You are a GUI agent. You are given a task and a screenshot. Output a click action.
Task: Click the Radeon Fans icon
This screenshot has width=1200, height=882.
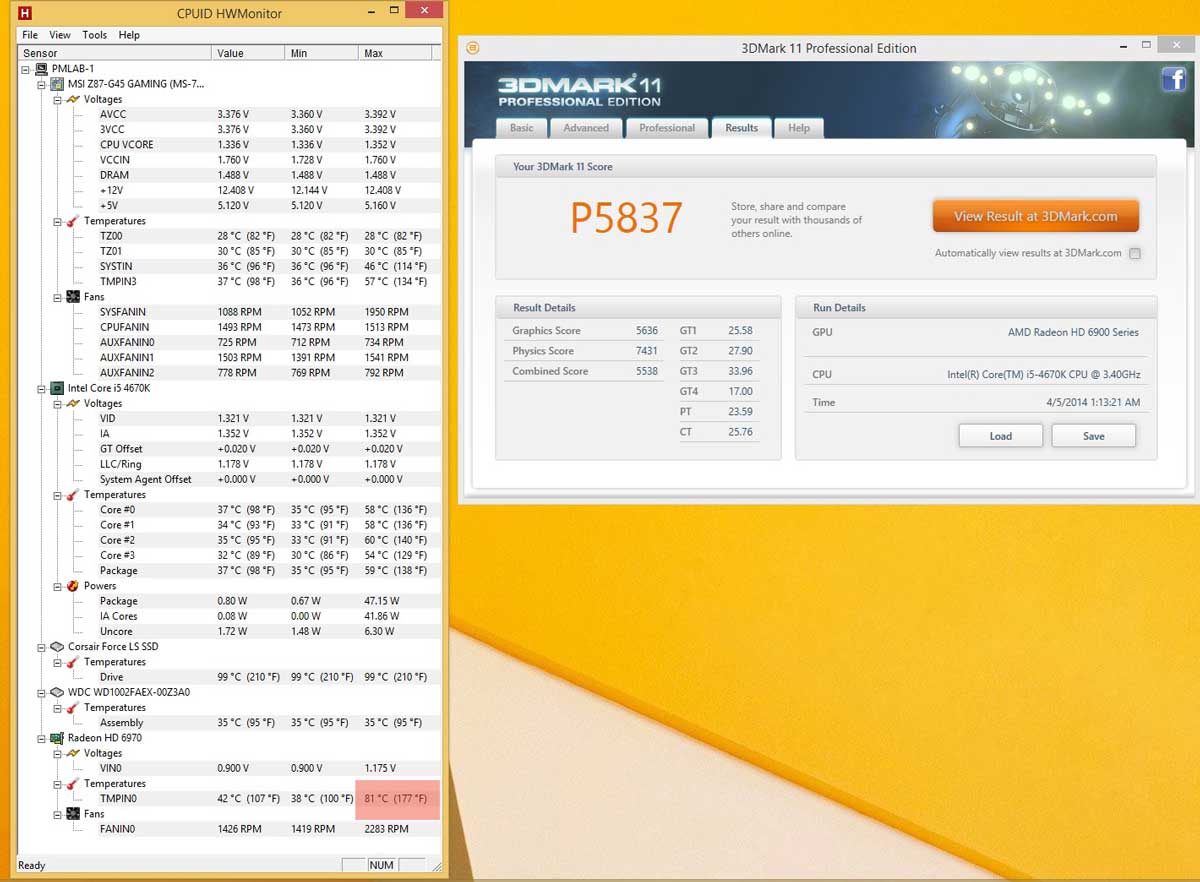(72, 814)
